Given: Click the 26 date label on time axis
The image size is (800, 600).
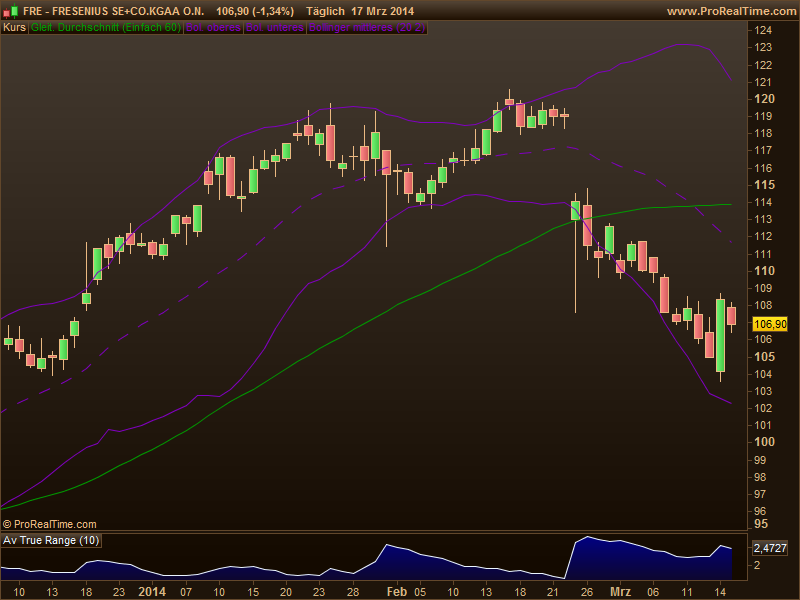Looking at the screenshot, I should 587,592.
